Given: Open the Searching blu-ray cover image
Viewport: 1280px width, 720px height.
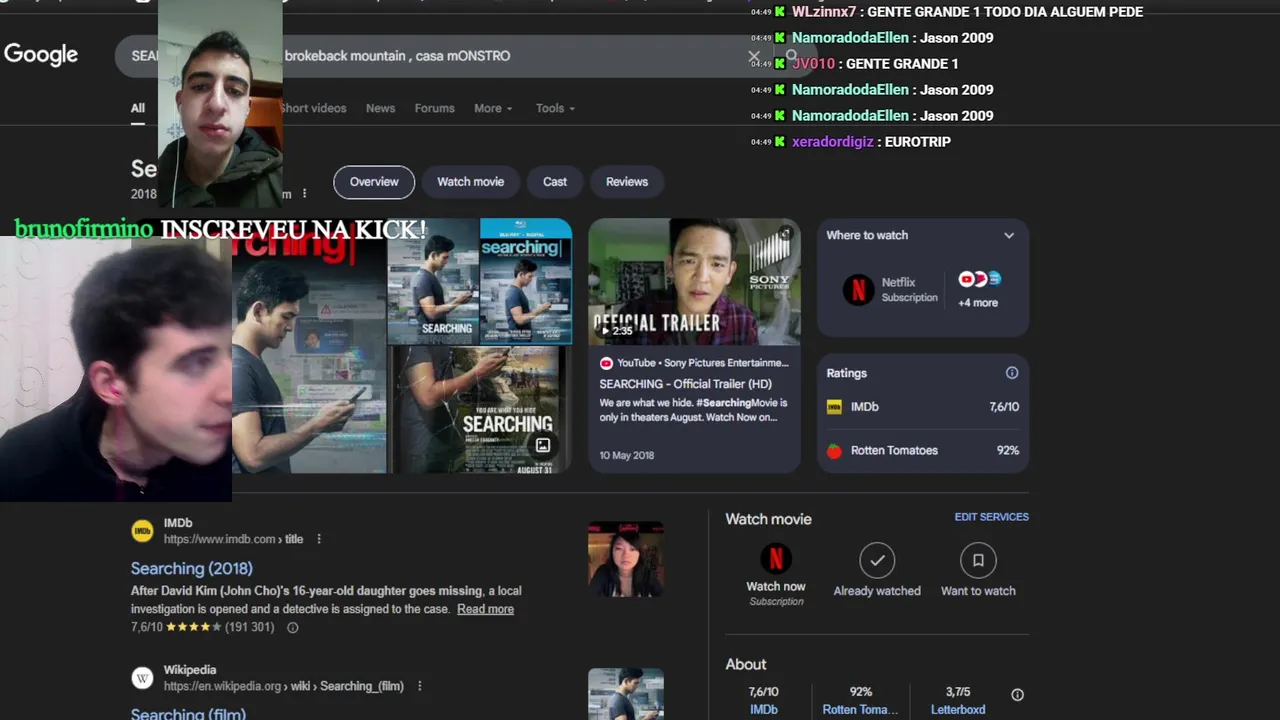Looking at the screenshot, I should click(526, 281).
